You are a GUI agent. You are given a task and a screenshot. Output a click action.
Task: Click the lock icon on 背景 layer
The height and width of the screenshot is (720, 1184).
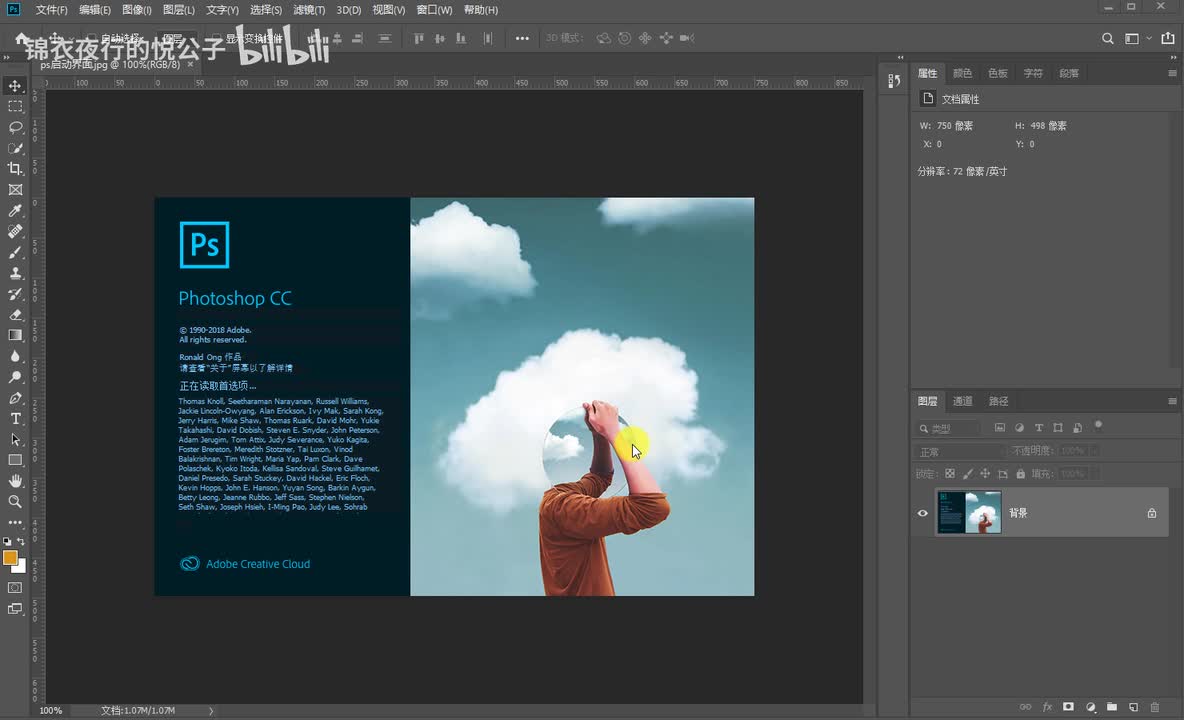[1151, 513]
